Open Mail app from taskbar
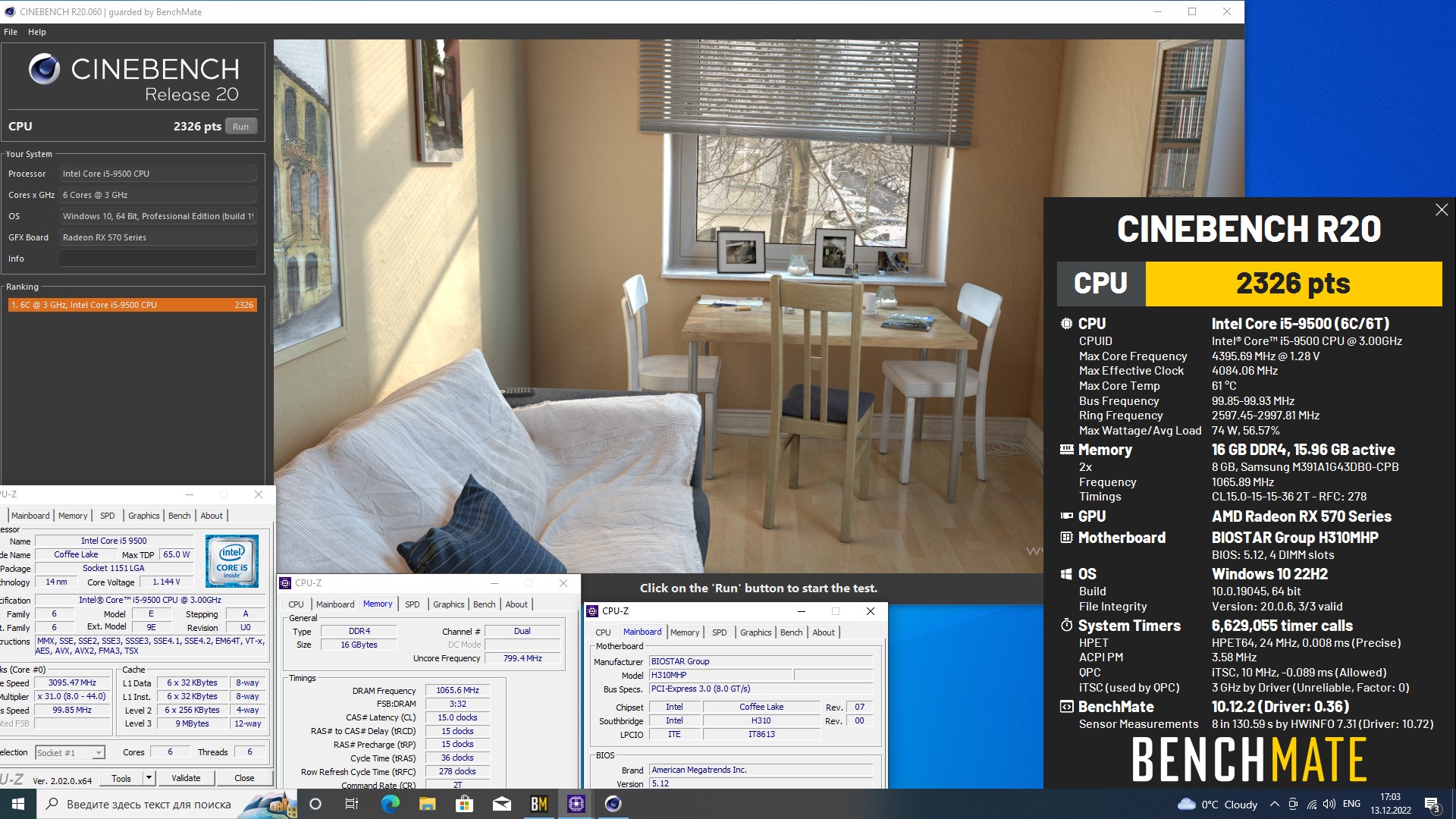This screenshot has width=1456, height=819. [501, 804]
